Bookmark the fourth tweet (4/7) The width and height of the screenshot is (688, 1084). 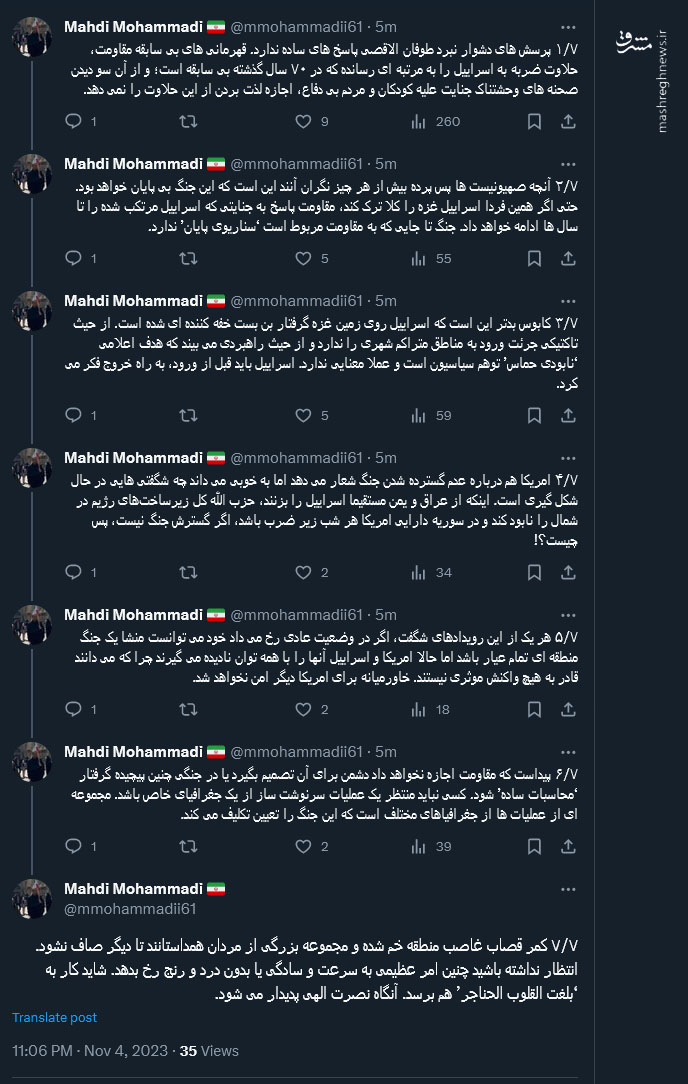click(533, 572)
